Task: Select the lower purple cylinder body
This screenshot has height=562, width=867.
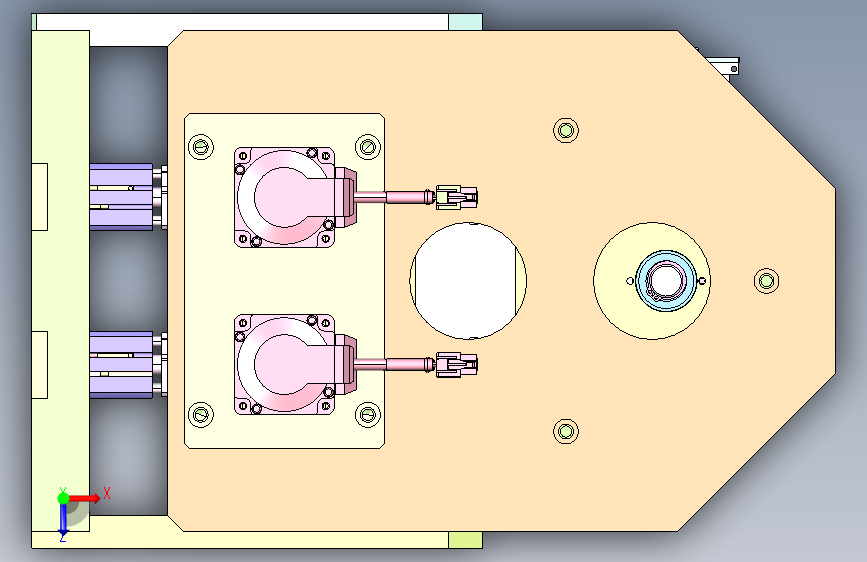Action: [x=121, y=365]
